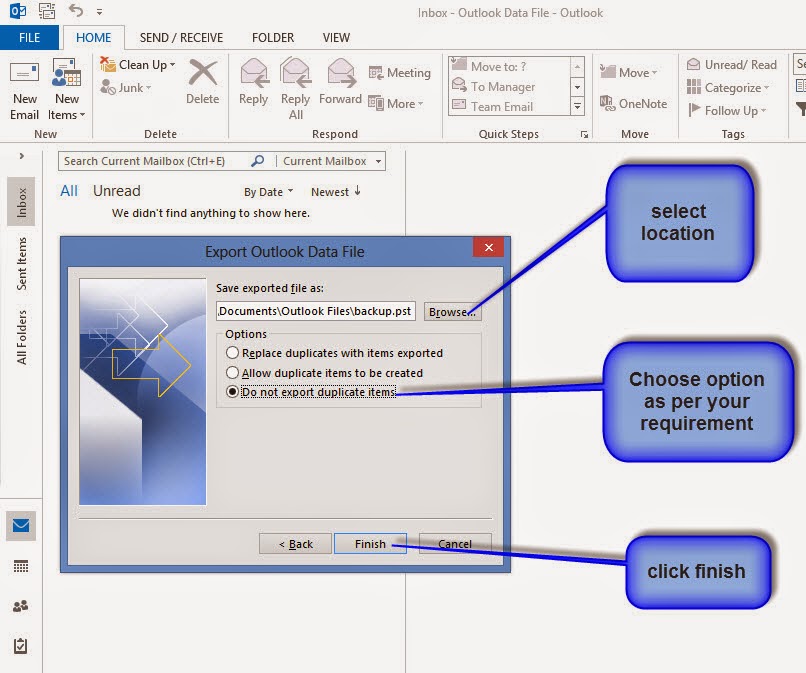Viewport: 806px width, 673px height.
Task: Switch to the SEND / RECEIVE tab
Action: point(181,38)
